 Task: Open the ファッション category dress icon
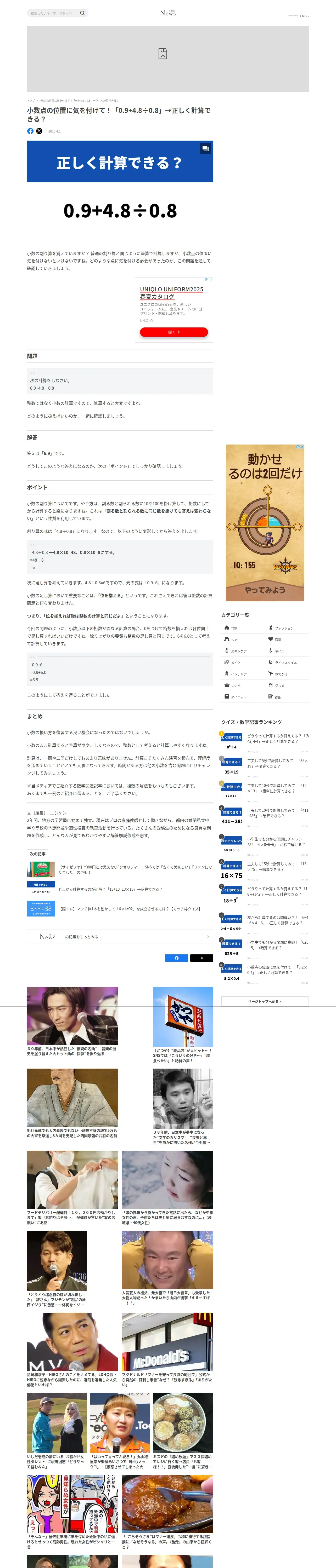pyautogui.click(x=271, y=627)
